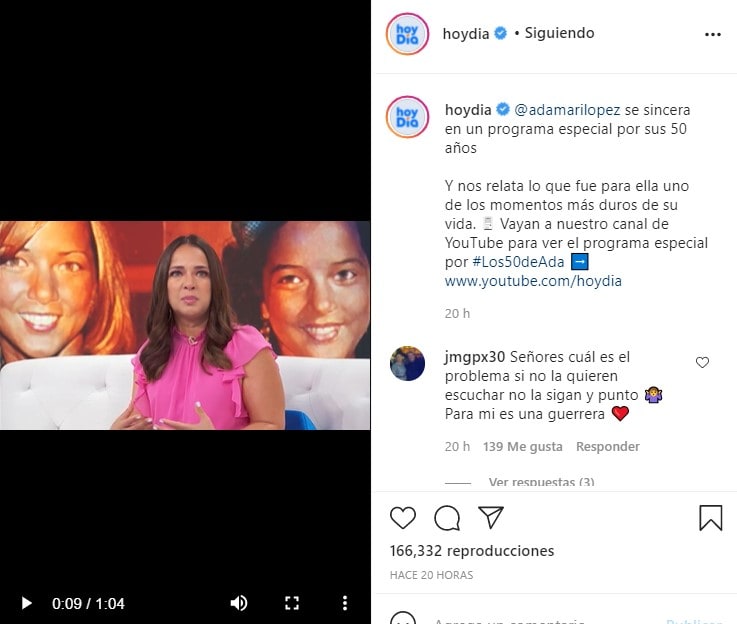Expand Ver respuestas (3) replies
The width and height of the screenshot is (737, 624).
541,482
